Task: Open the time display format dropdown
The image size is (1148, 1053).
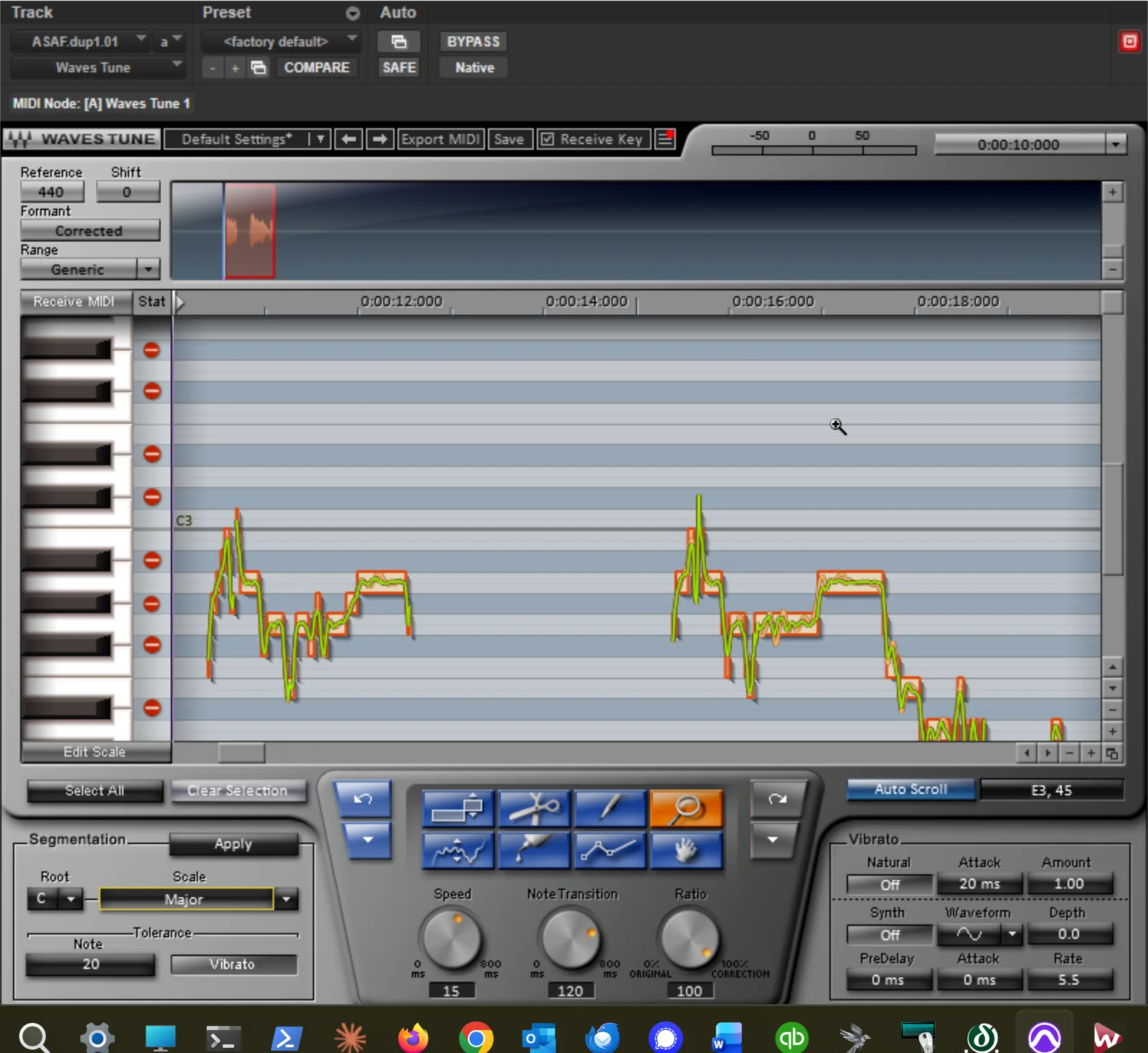Action: (x=1115, y=144)
